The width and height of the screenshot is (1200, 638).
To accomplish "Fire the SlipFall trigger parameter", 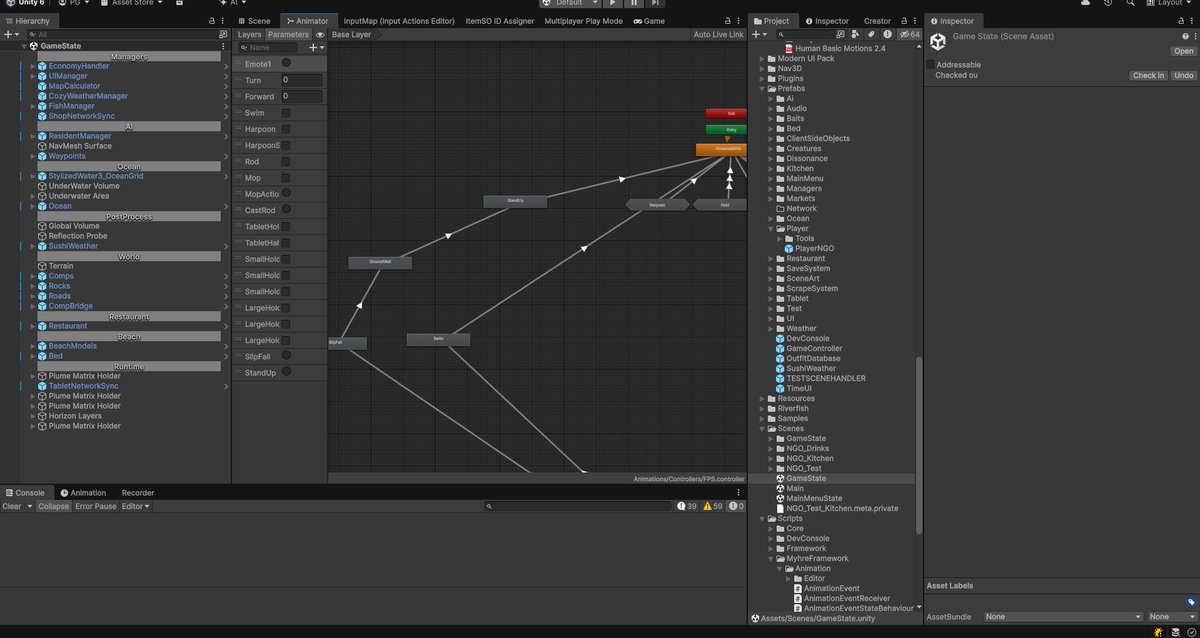I will pyautogui.click(x=286, y=355).
